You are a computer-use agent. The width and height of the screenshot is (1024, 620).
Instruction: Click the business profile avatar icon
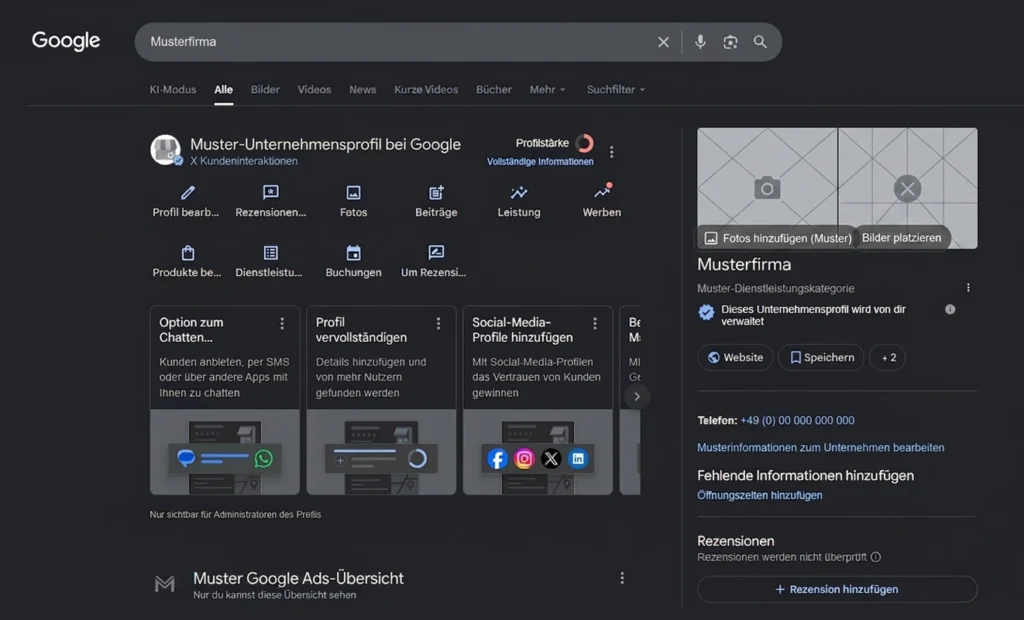[166, 150]
